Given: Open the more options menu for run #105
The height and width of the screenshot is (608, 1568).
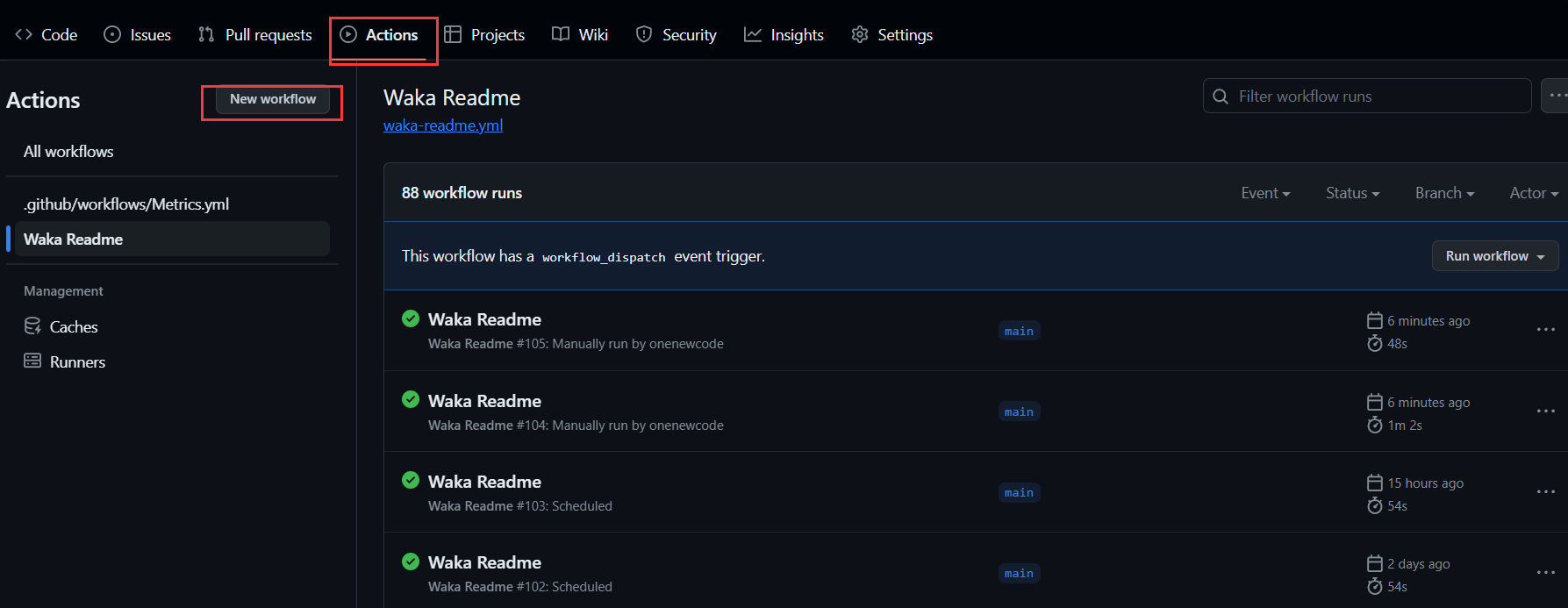Looking at the screenshot, I should pos(1546,330).
